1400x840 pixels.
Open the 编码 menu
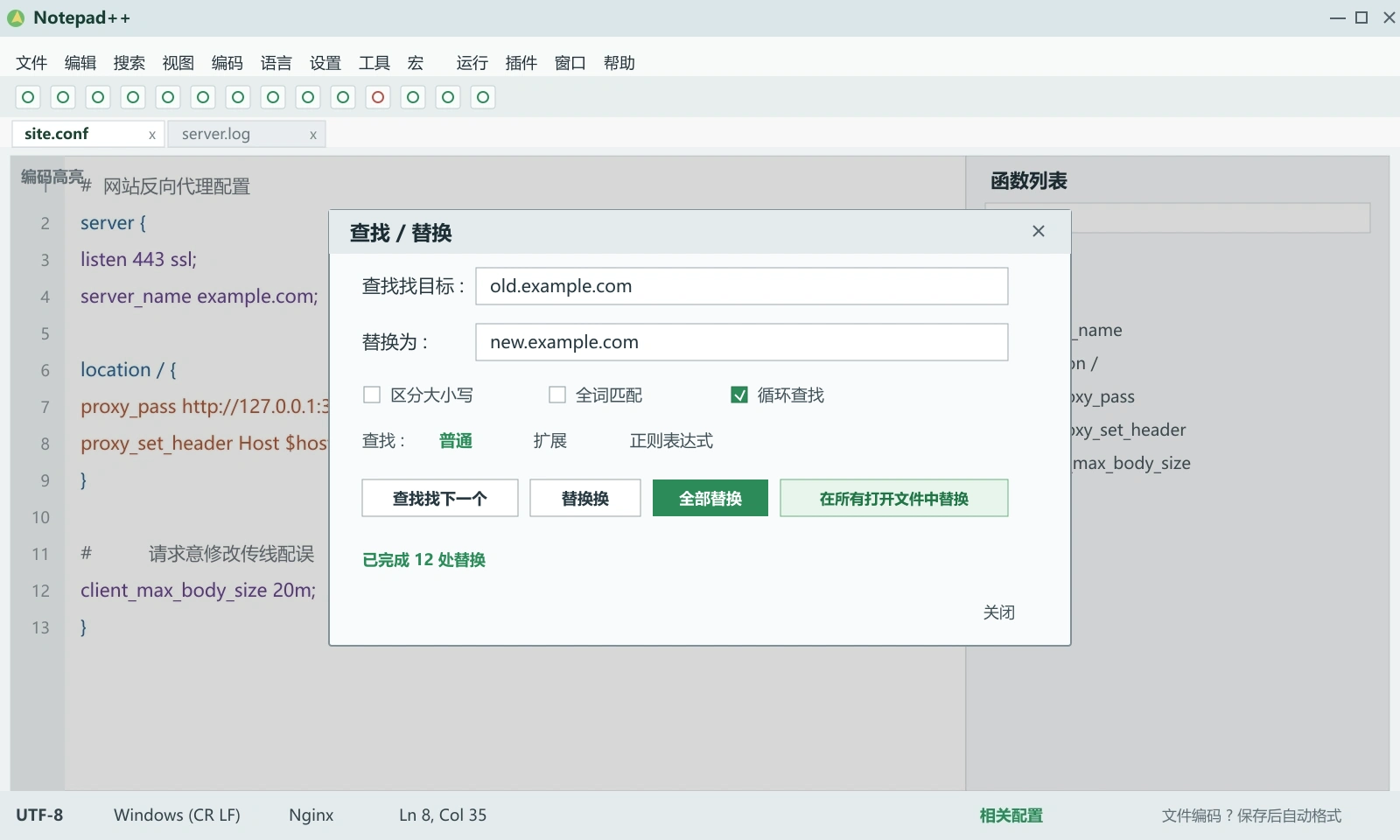point(227,63)
